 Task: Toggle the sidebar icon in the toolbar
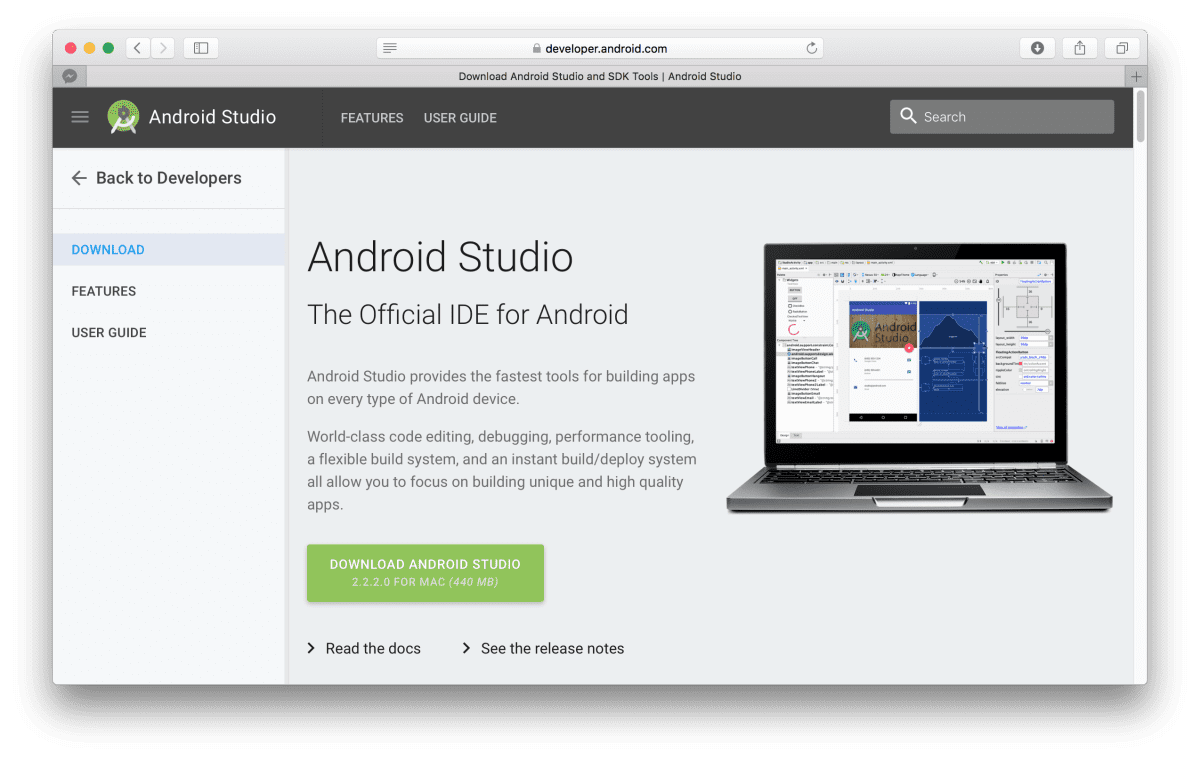[200, 47]
